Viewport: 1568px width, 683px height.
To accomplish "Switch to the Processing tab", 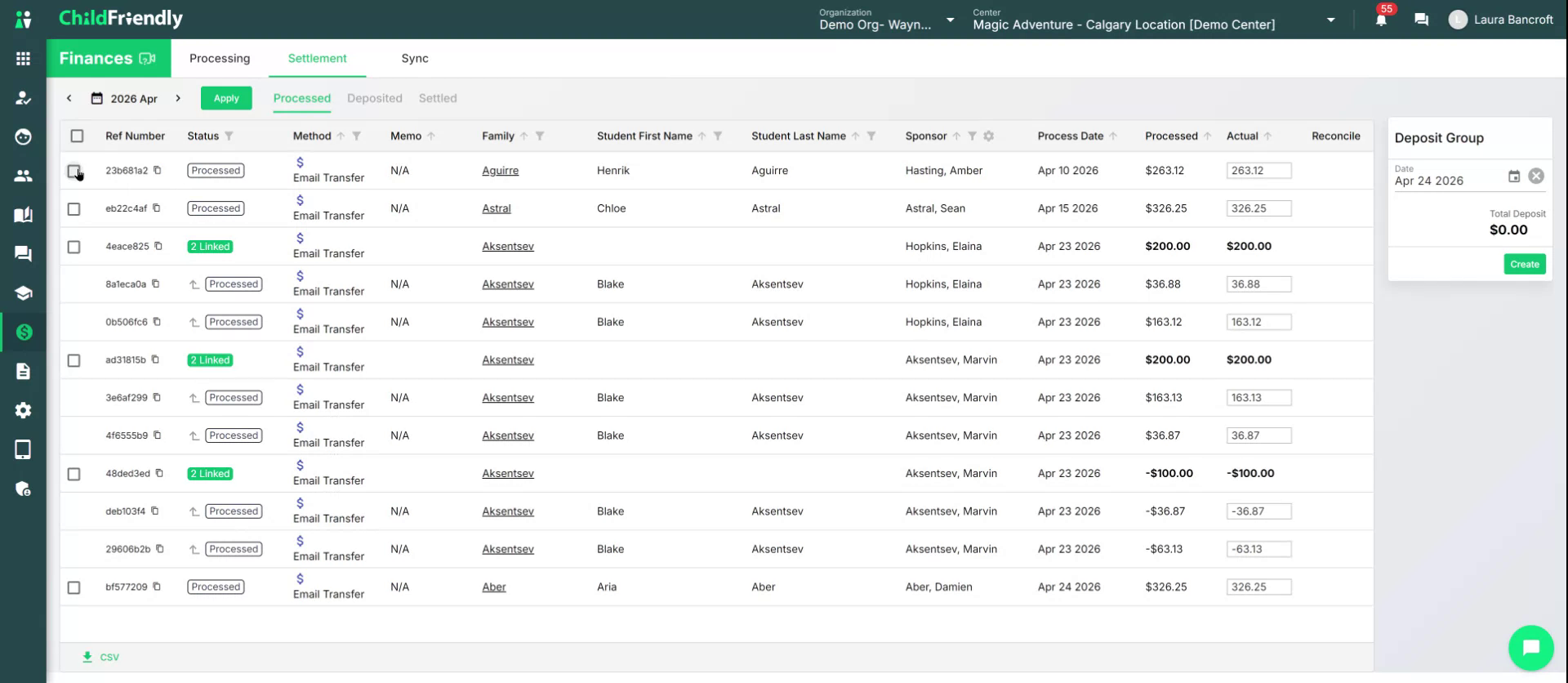I will coord(220,58).
